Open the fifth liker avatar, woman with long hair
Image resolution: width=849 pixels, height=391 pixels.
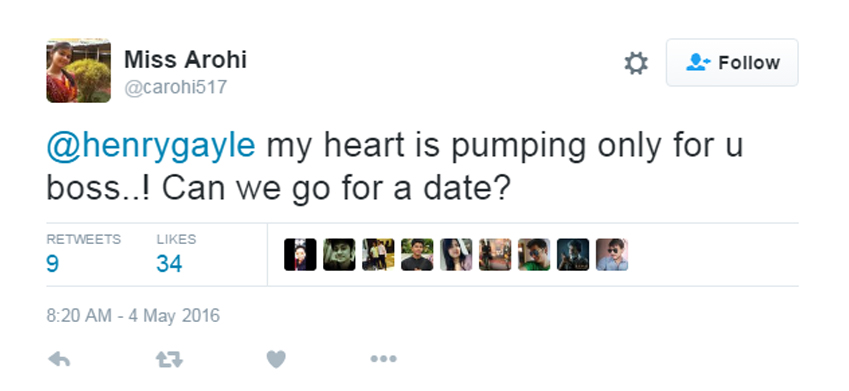click(x=456, y=255)
